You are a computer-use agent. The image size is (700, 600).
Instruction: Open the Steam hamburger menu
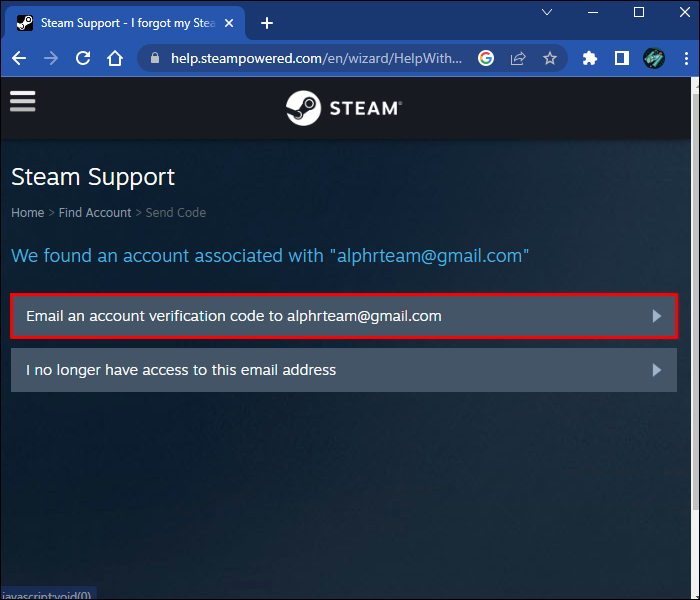(22, 101)
